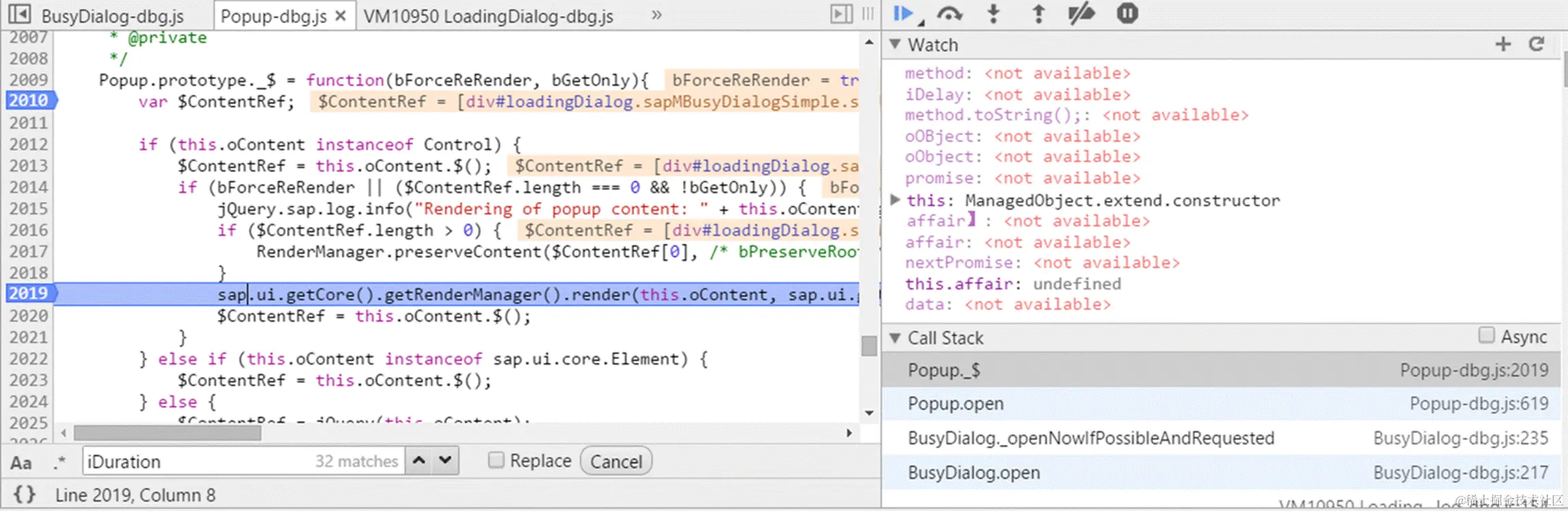Toggle regular expression search option

pyautogui.click(x=60, y=462)
